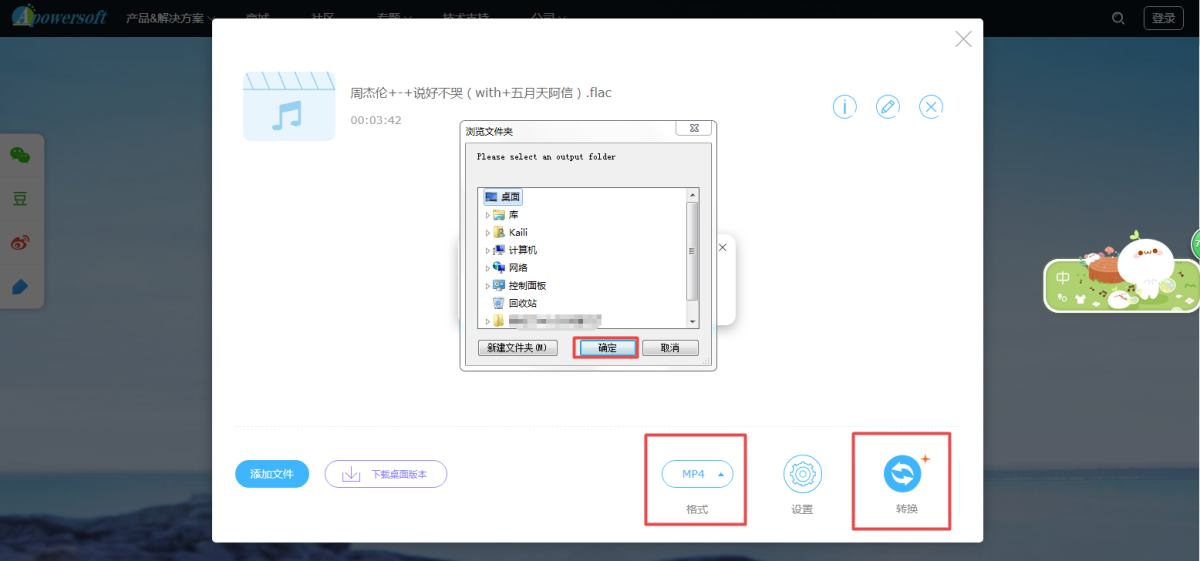Click the folder tree scrollbar down arrow

click(692, 321)
